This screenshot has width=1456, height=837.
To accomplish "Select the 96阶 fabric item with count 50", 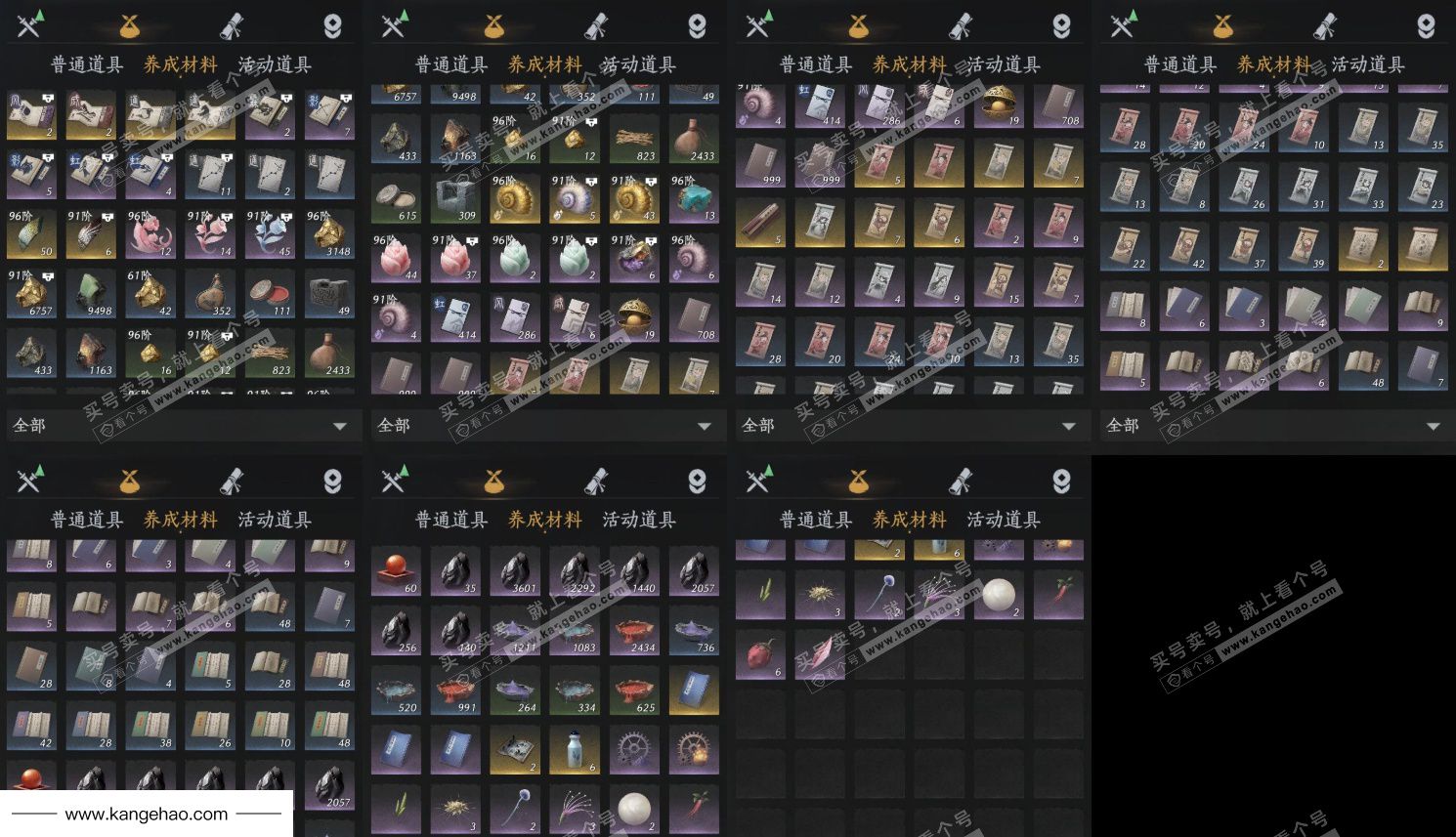I will (x=31, y=233).
